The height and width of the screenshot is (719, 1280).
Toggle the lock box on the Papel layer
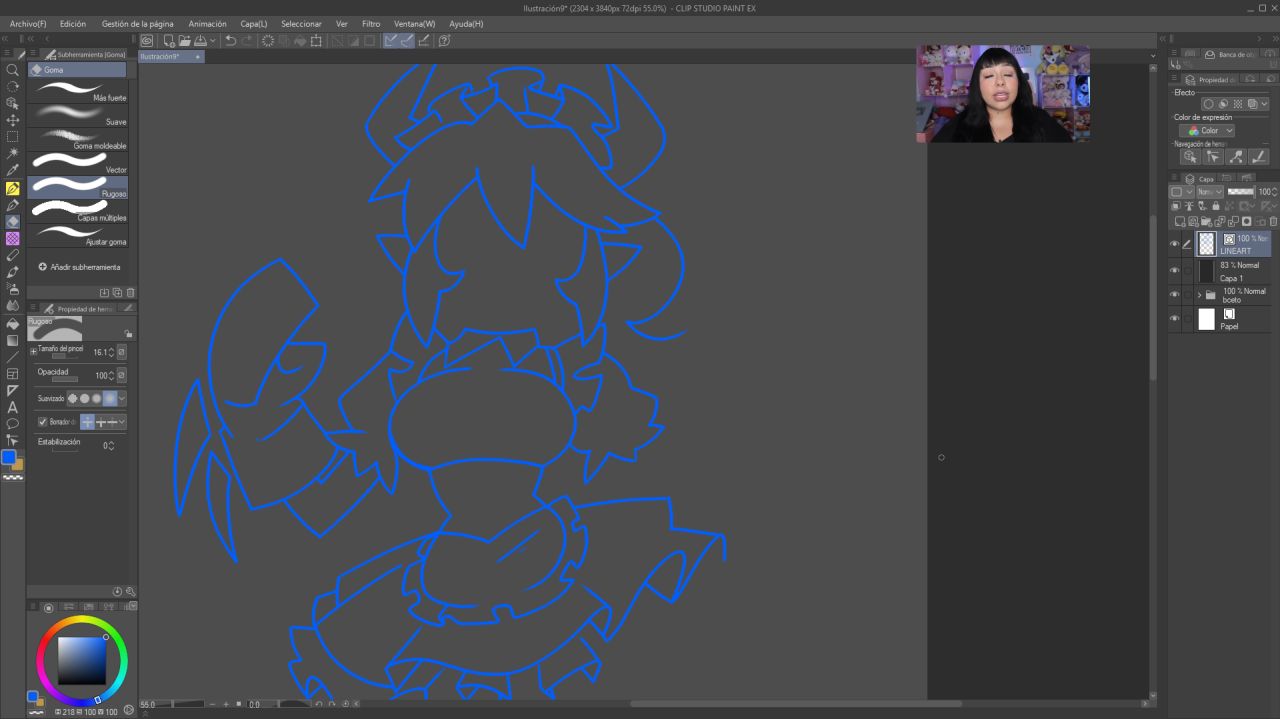coord(1188,319)
